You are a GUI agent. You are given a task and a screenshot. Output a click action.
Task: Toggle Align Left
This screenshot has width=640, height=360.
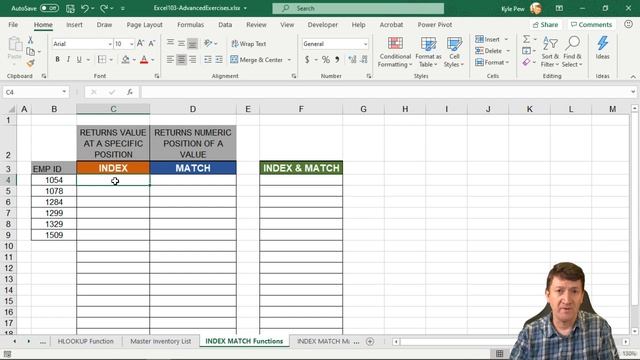(x=170, y=60)
